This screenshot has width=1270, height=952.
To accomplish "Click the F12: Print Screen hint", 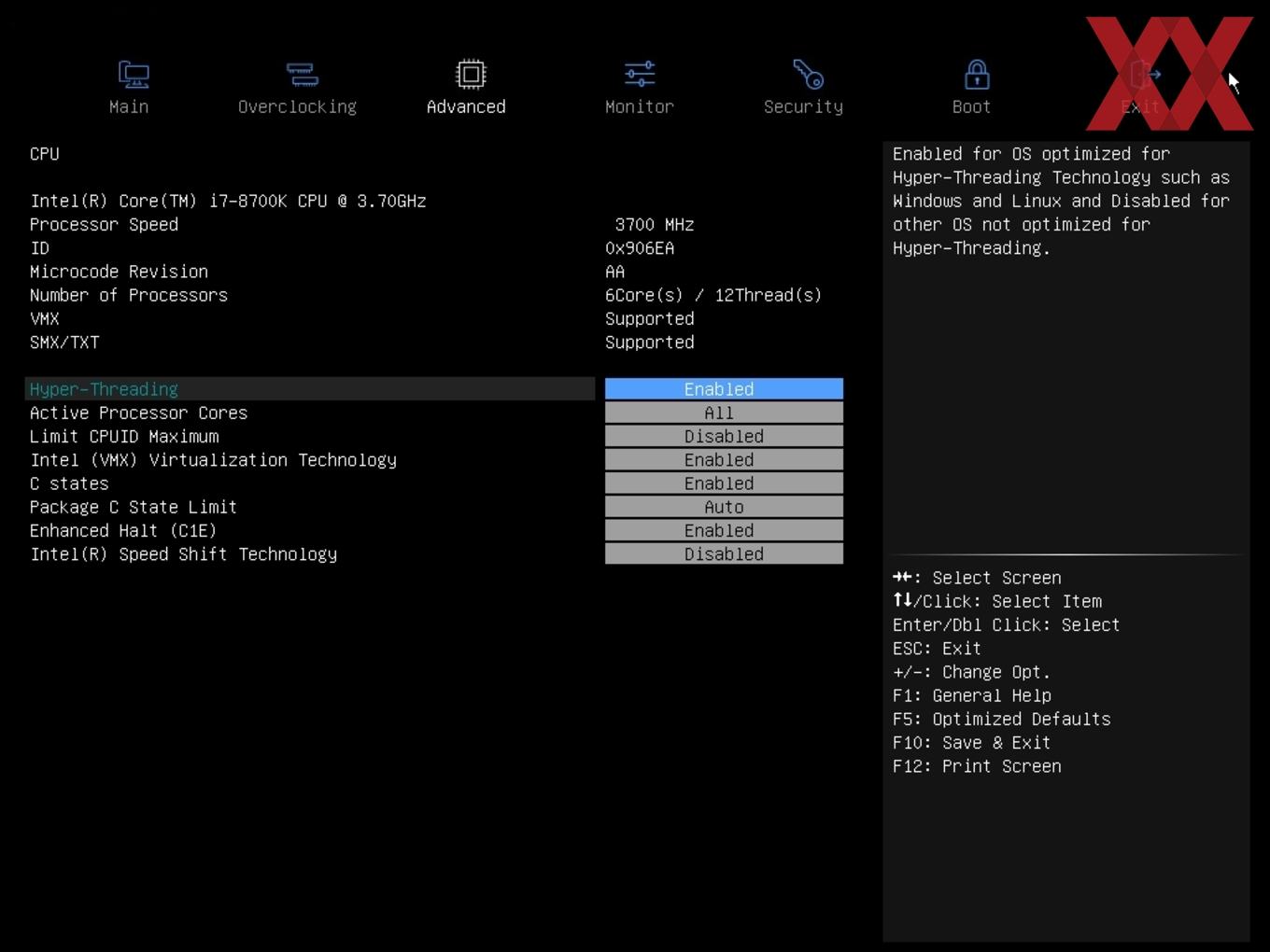I will pos(977,766).
